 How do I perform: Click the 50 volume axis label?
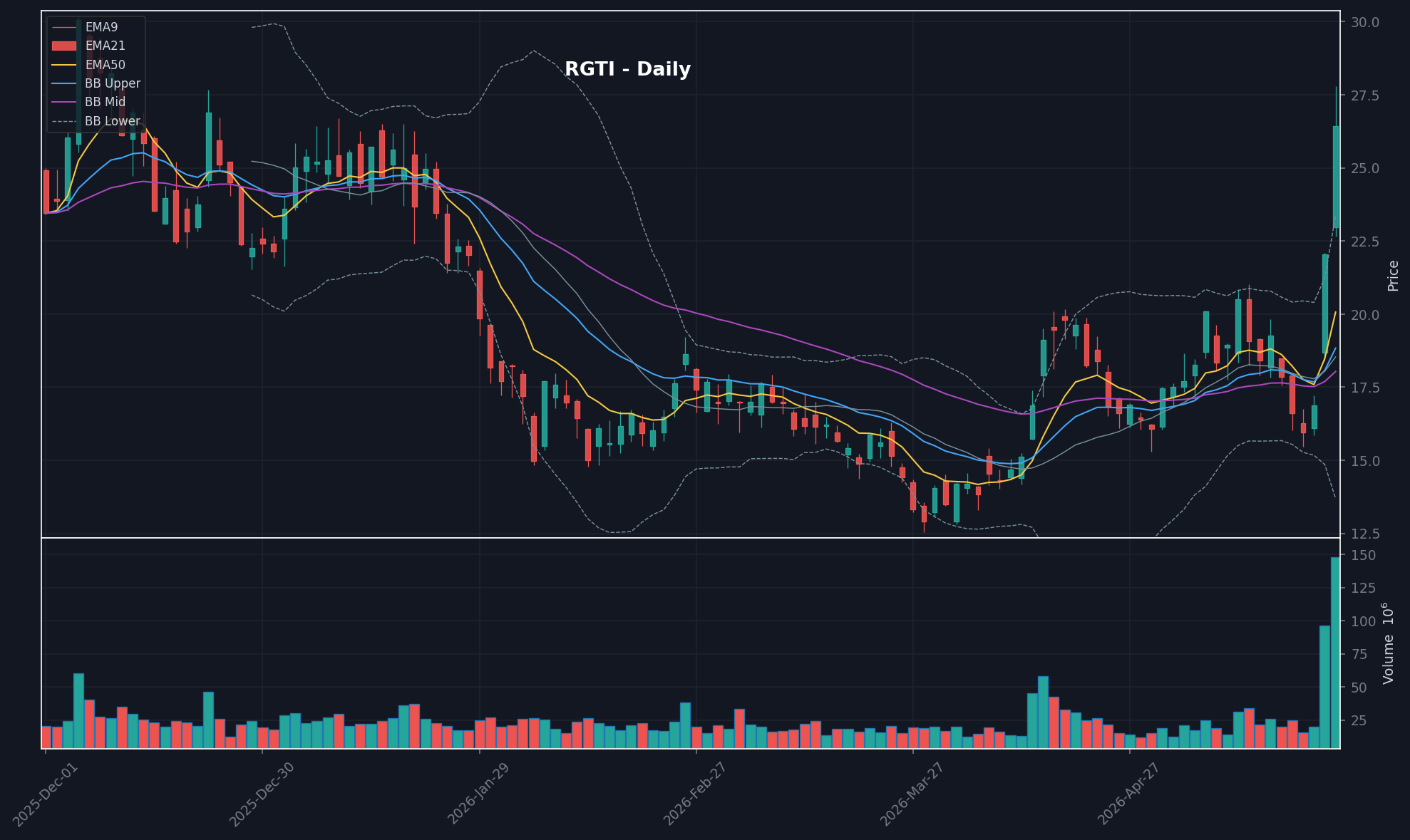tap(1357, 688)
